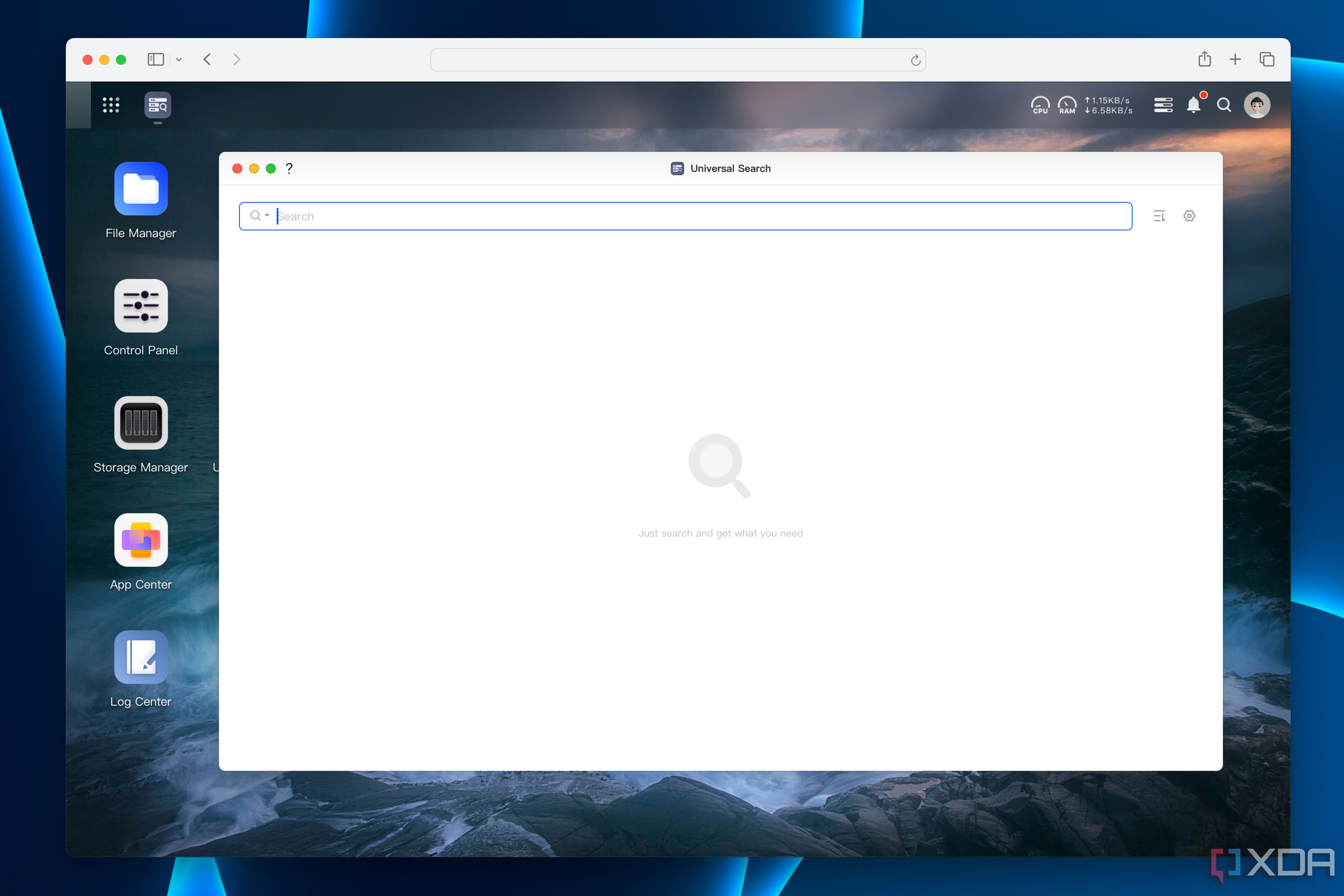Maximize the Universal Search window
Screen dimensions: 1344x896
click(x=271, y=169)
